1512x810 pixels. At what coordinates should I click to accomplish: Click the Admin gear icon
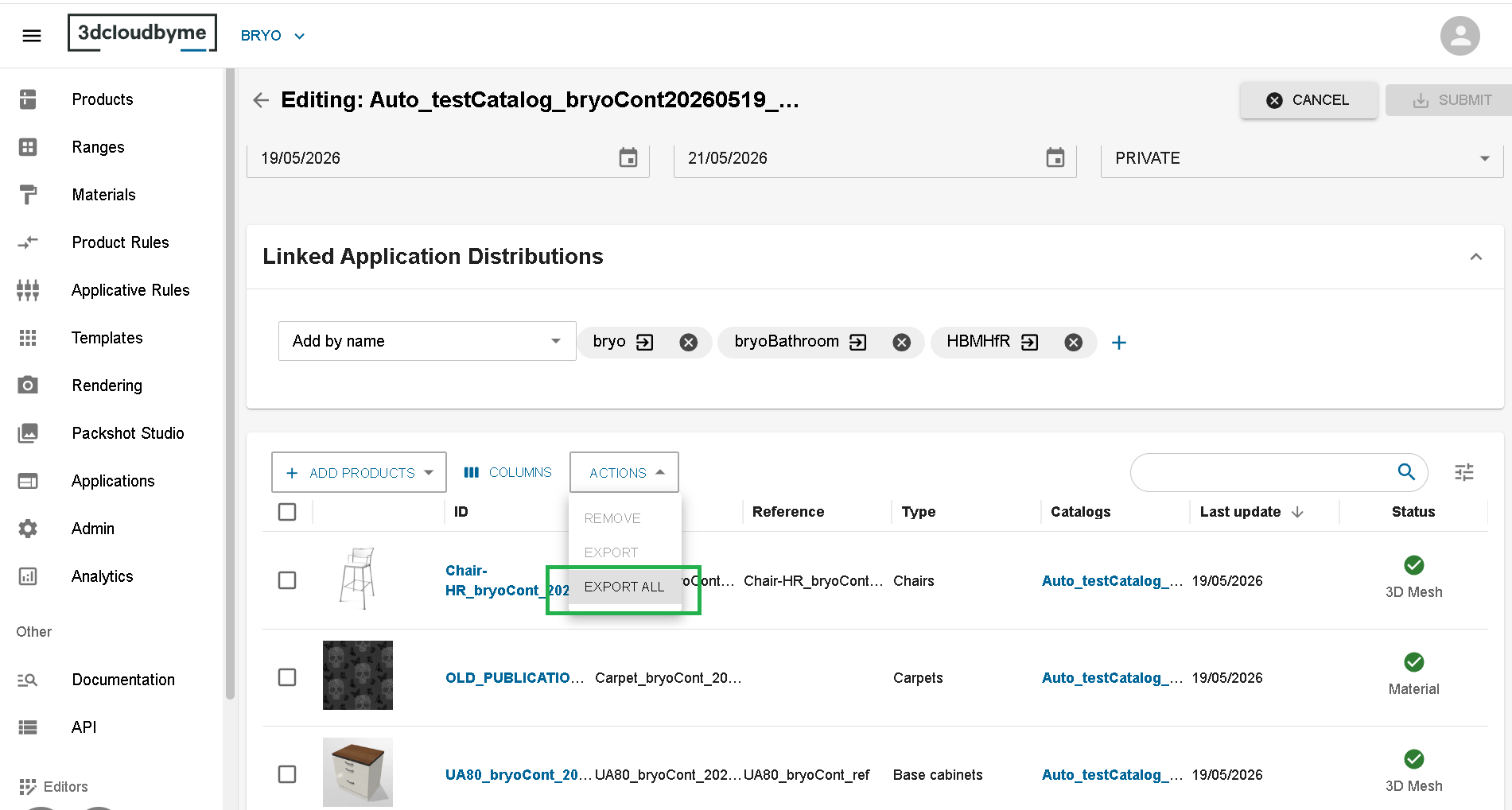[x=28, y=529]
